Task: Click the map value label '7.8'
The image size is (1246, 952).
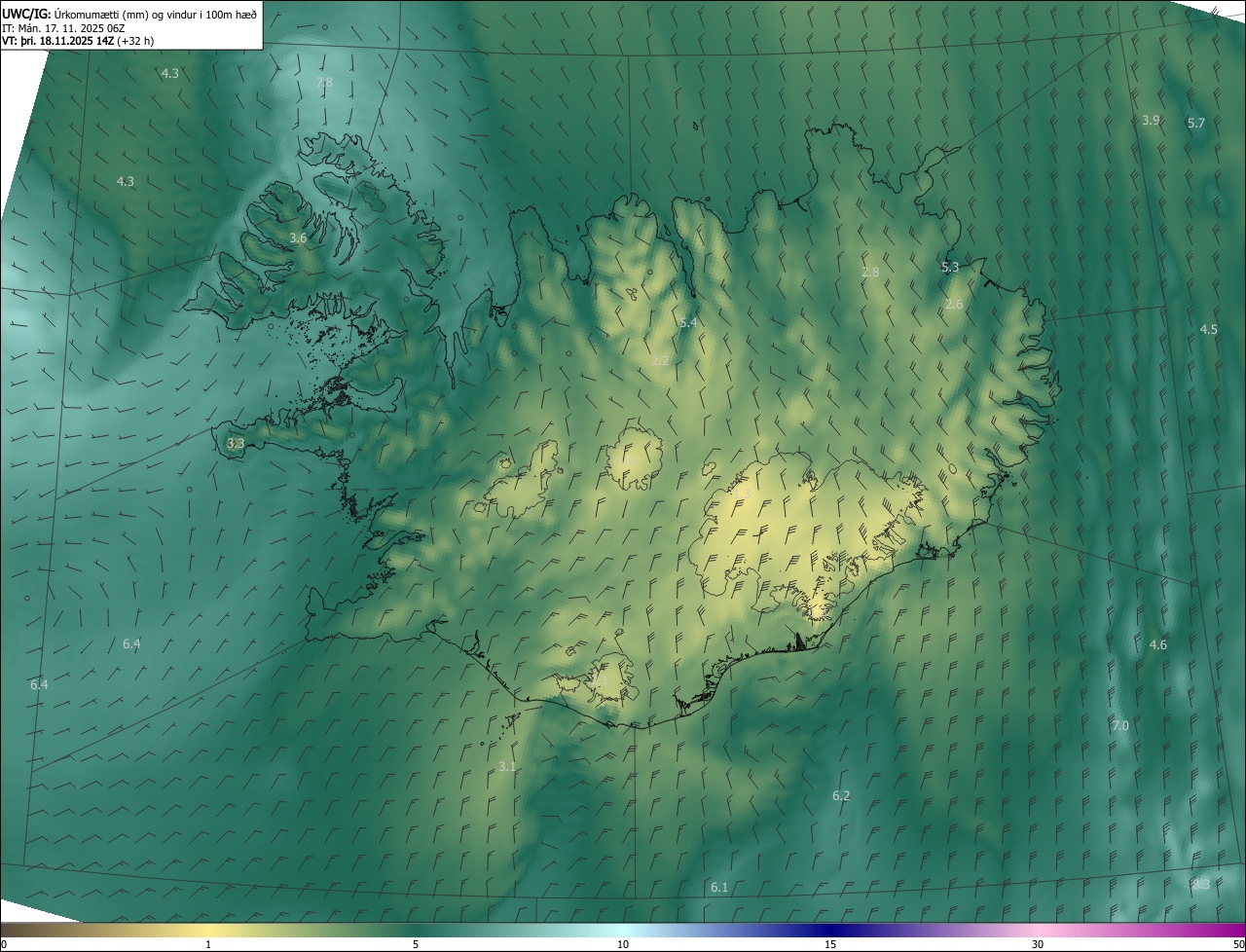Action: point(324,83)
